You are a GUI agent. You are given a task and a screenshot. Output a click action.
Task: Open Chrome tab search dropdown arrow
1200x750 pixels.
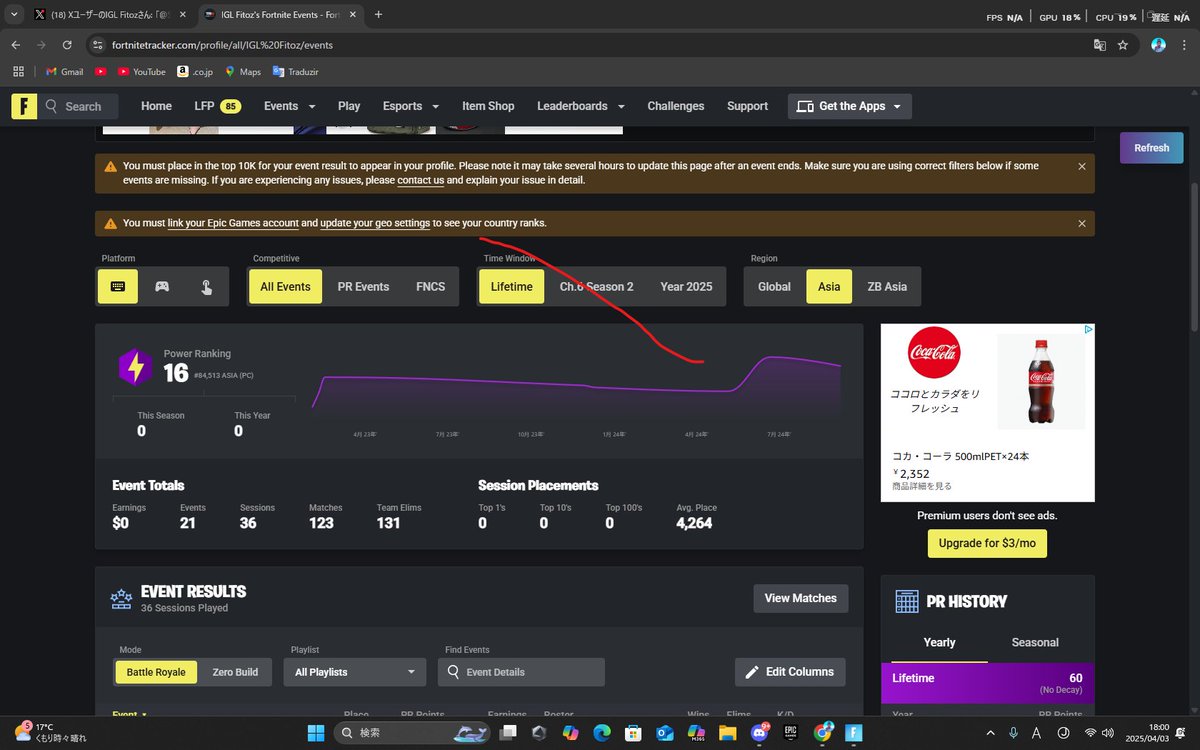pyautogui.click(x=14, y=15)
